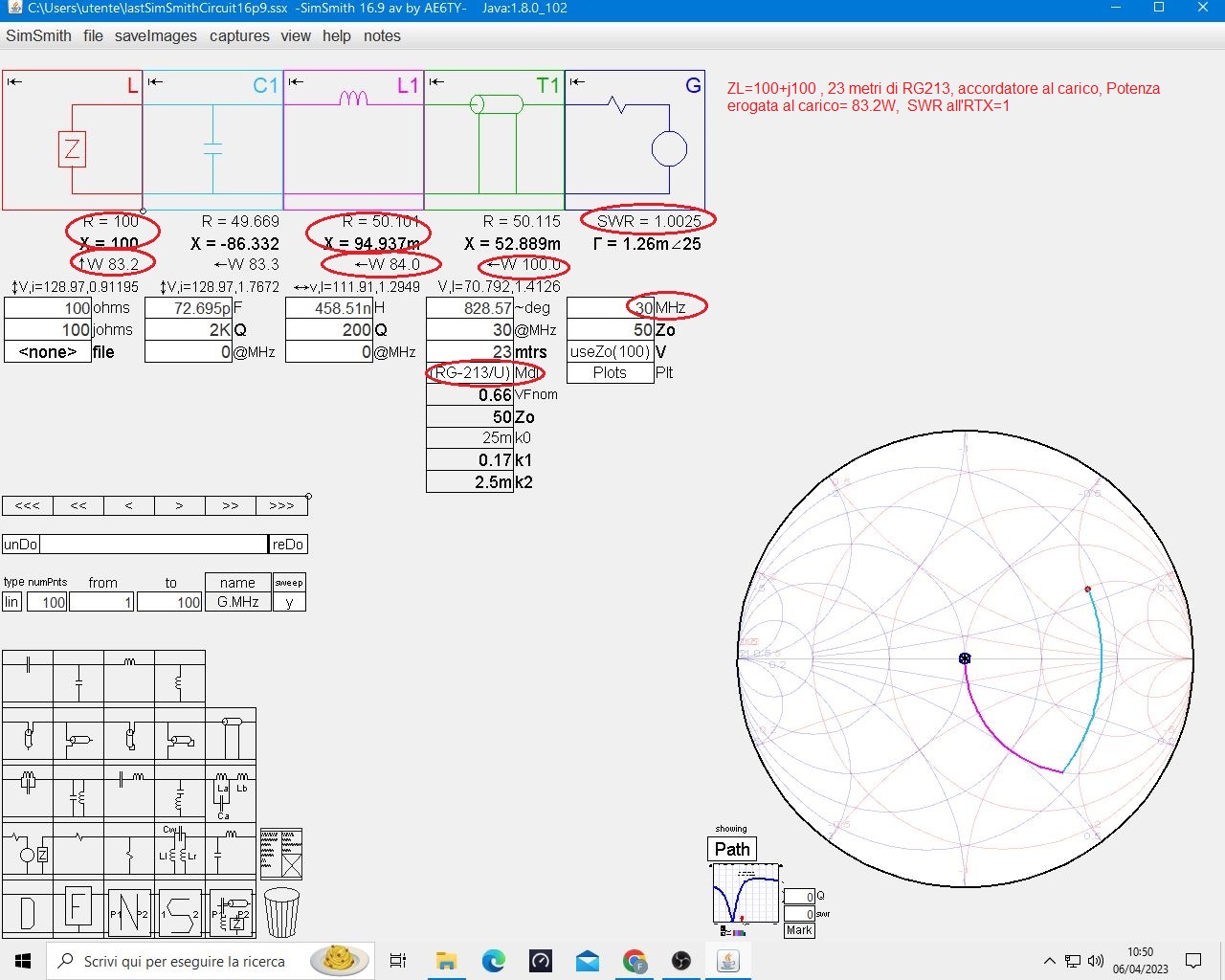The image size is (1225, 980).
Task: Open Chrome from the taskbar
Action: coord(634,961)
